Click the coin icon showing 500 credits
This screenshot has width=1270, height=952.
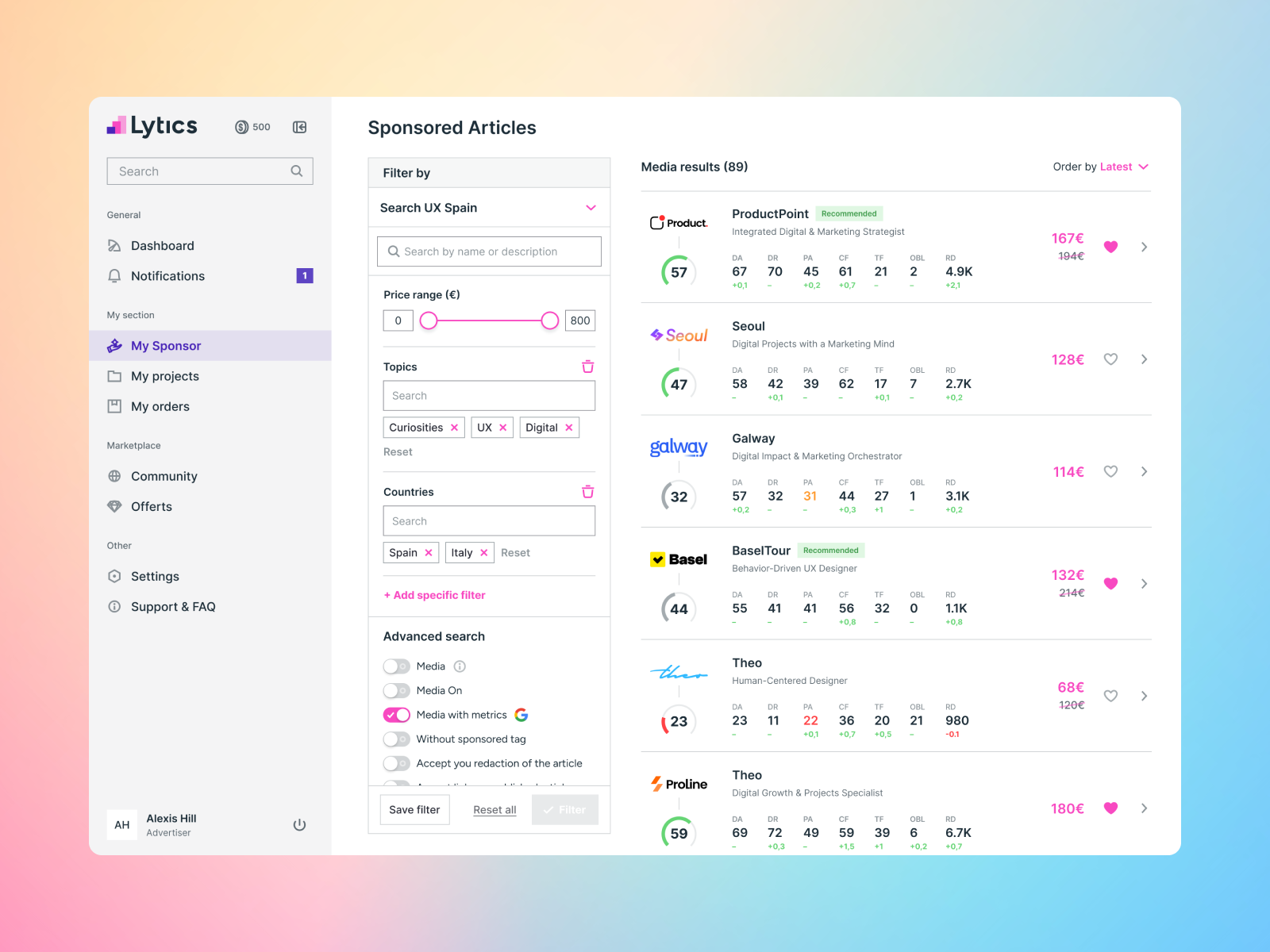(x=242, y=127)
